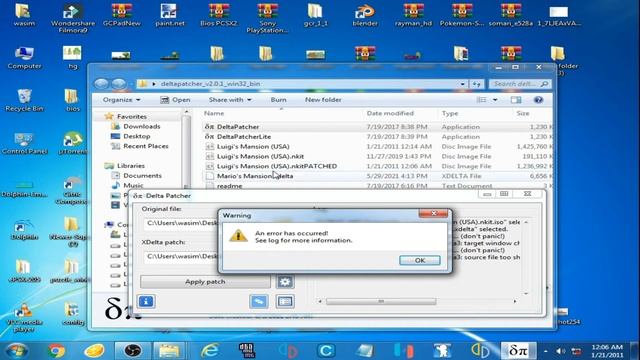Open the Recycle Bin desktop icon
Viewport: 640px width, 360px height.
tap(24, 100)
